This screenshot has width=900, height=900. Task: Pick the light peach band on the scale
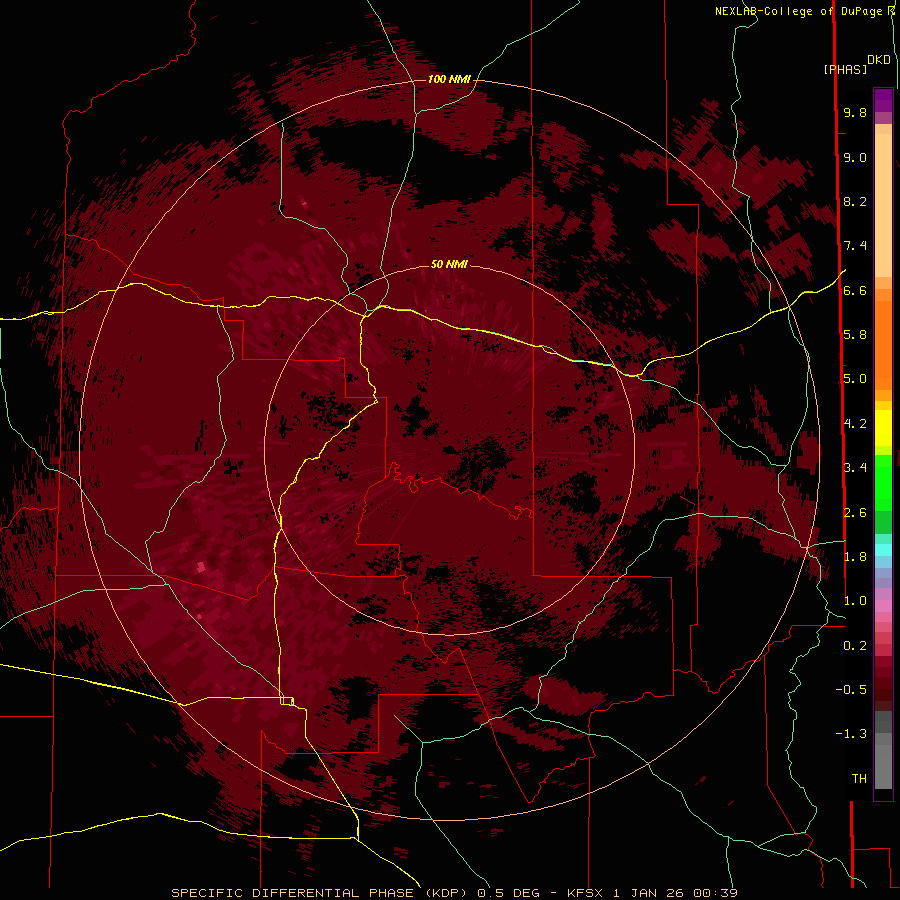pyautogui.click(x=883, y=205)
